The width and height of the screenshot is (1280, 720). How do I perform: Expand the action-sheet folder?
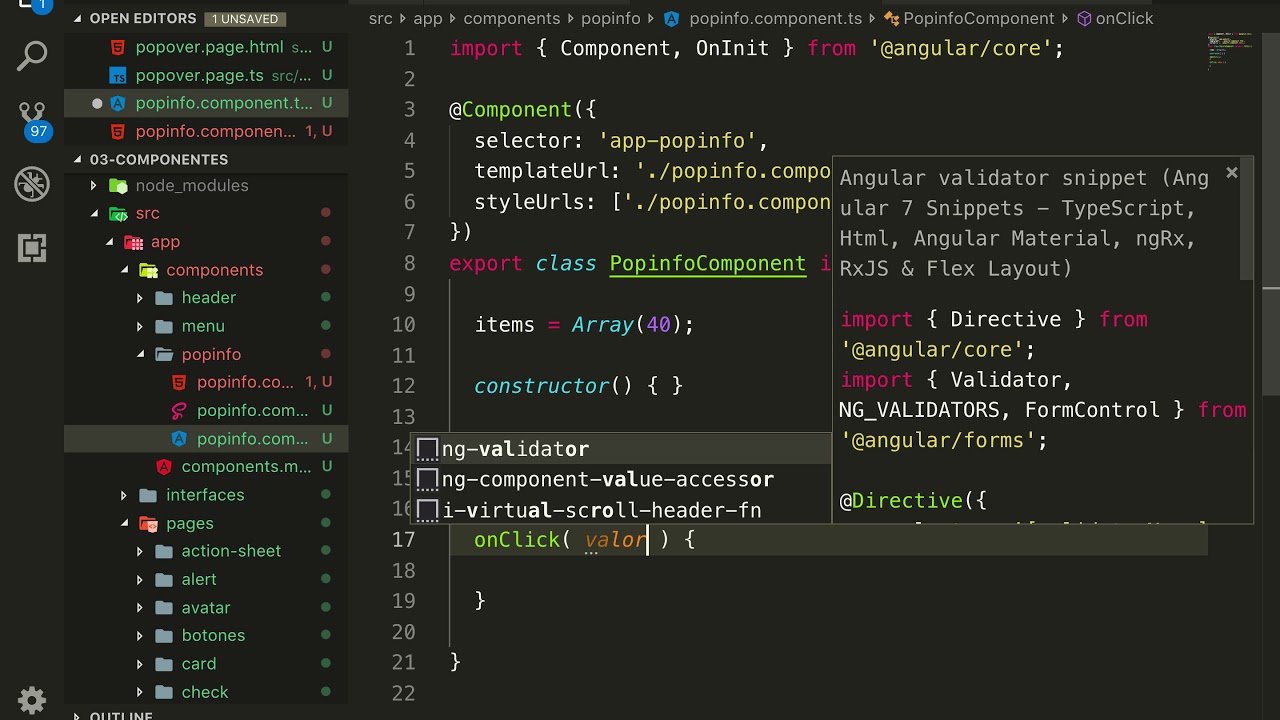click(140, 551)
